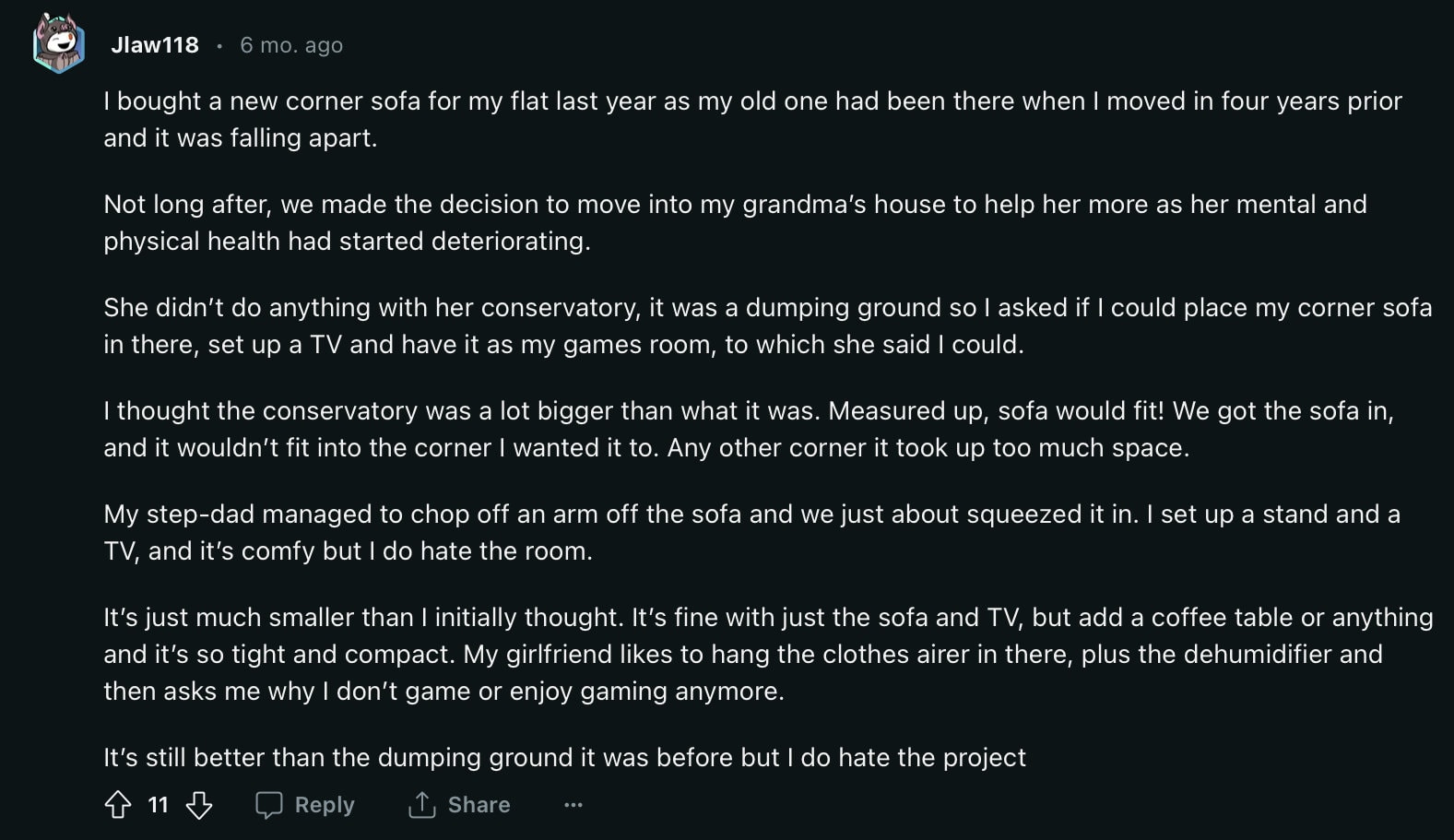Upvote the comment by Jlaw118
The width and height of the screenshot is (1454, 840).
tap(118, 805)
